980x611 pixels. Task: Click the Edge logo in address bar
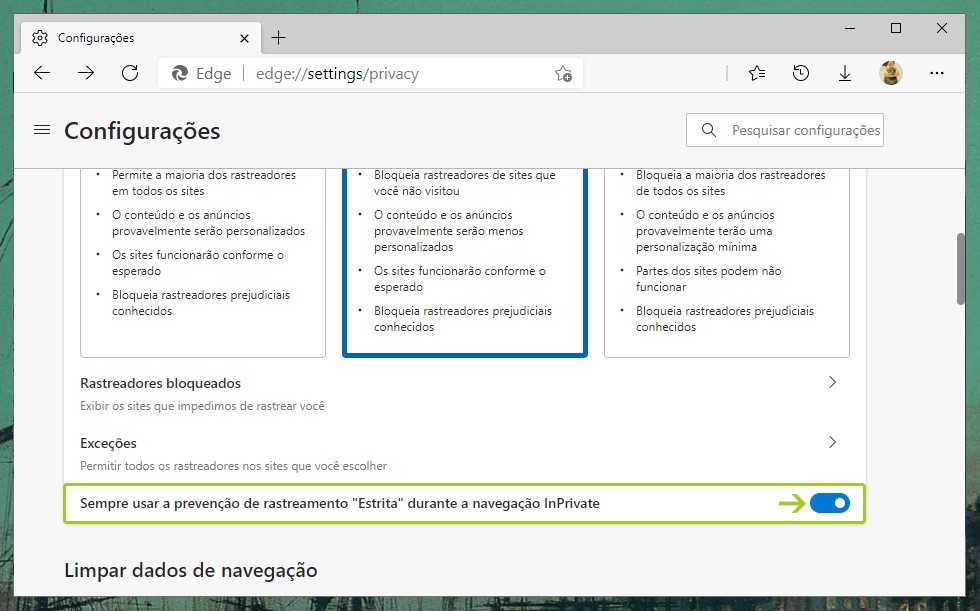(180, 74)
